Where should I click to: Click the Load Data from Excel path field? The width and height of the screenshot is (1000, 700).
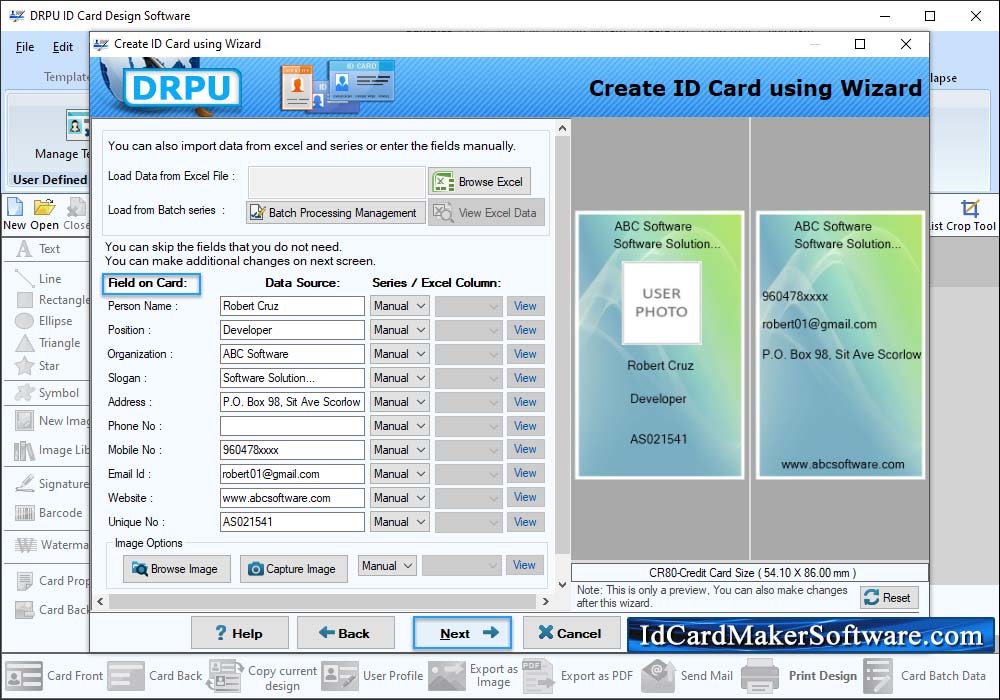tap(337, 182)
